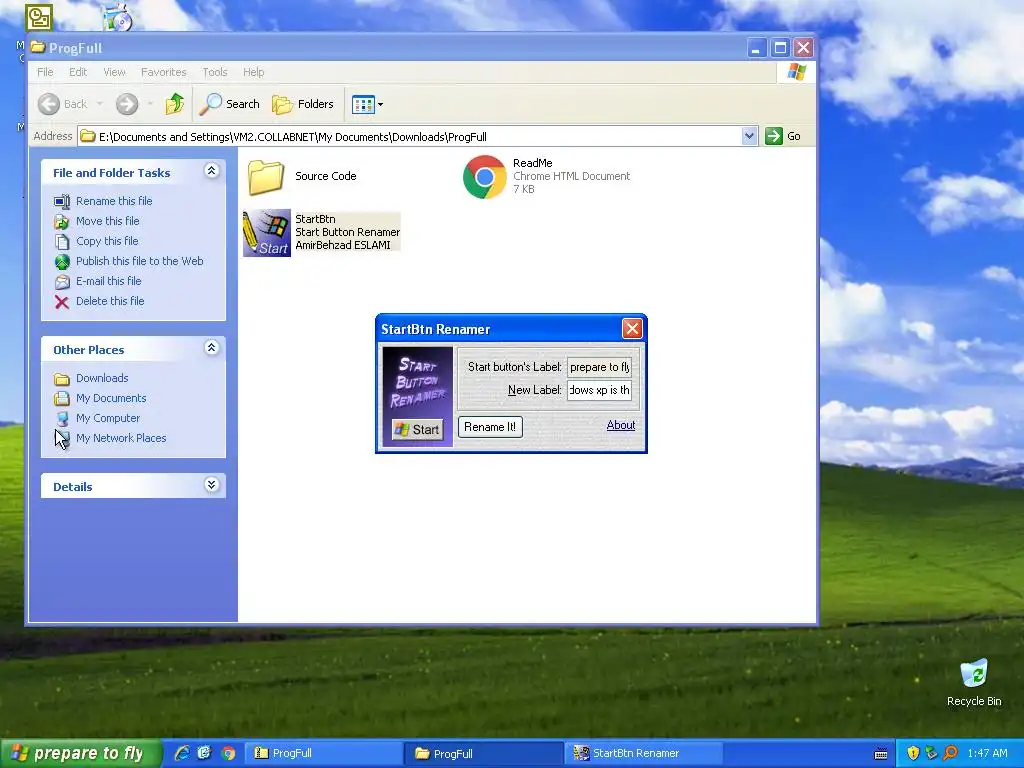Open the View menu
The width and height of the screenshot is (1024, 768).
[x=114, y=72]
